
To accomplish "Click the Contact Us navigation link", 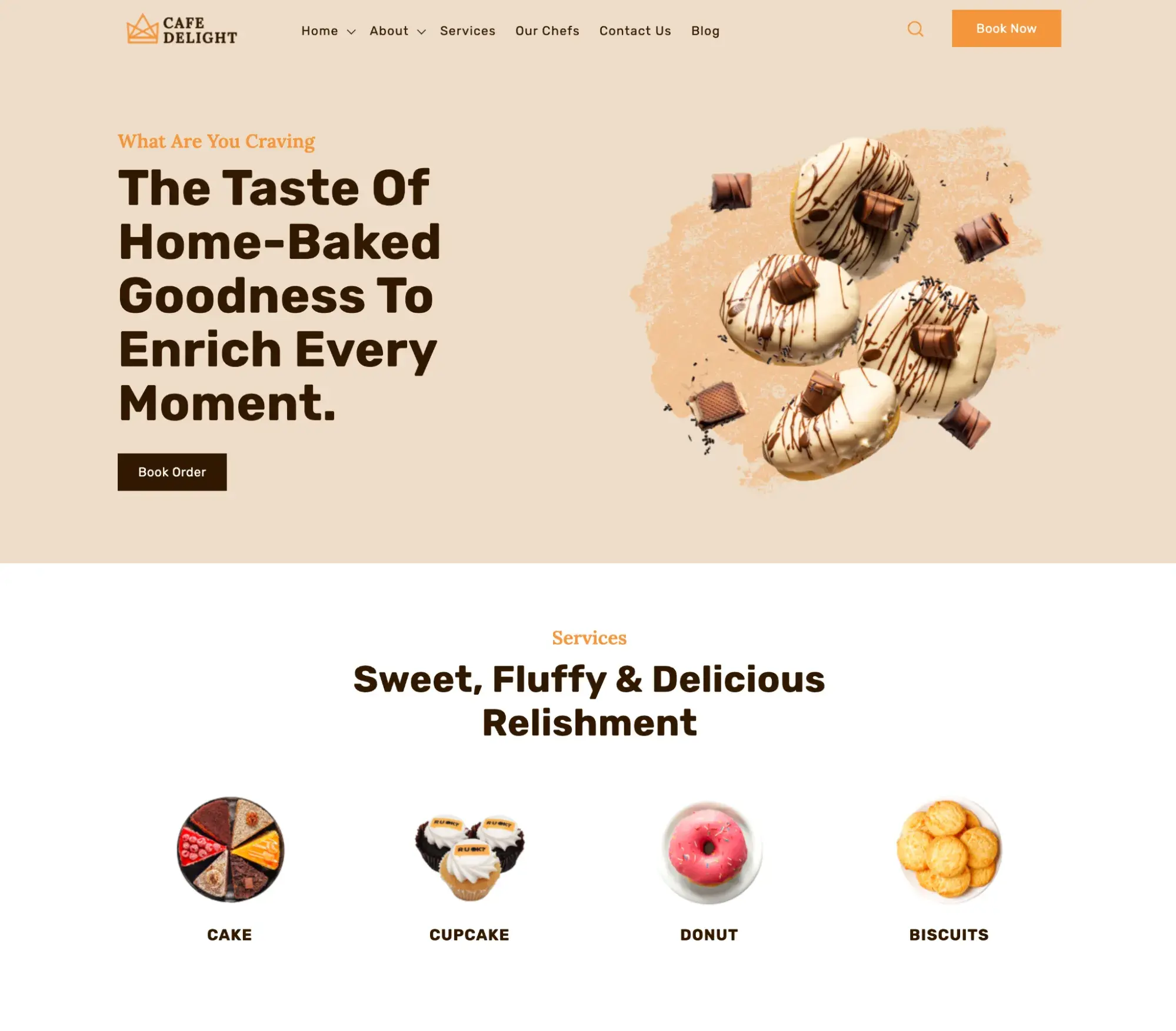I will pos(635,30).
